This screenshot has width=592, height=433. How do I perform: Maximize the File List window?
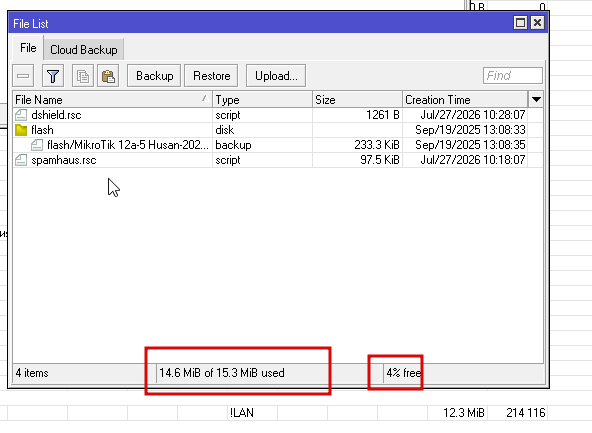coord(520,23)
